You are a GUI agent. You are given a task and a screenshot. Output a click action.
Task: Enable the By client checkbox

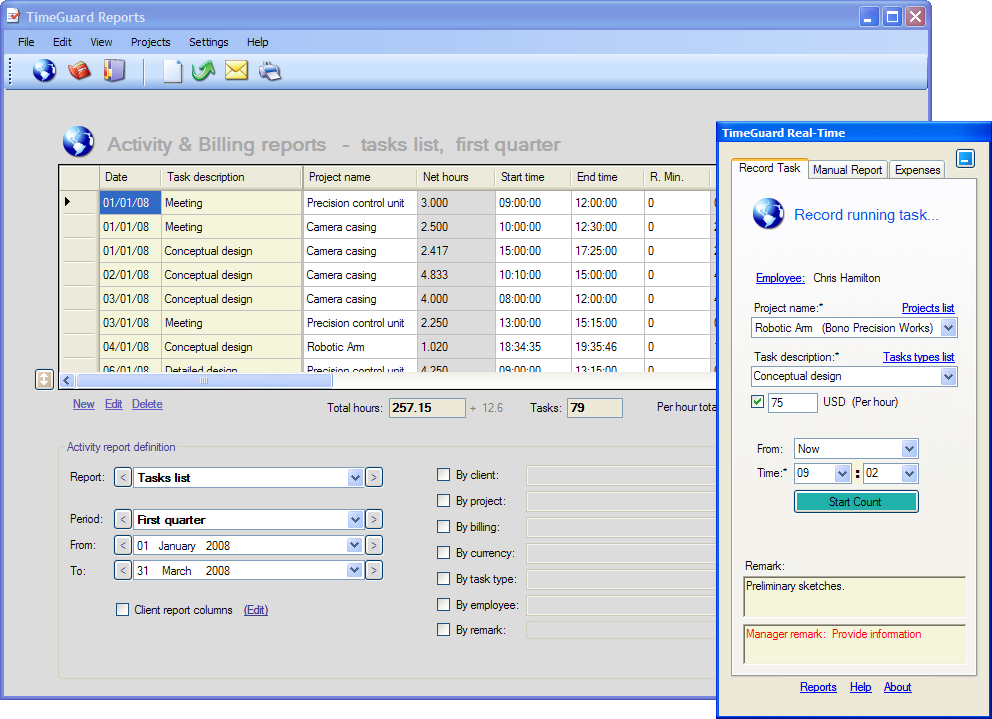(x=443, y=475)
